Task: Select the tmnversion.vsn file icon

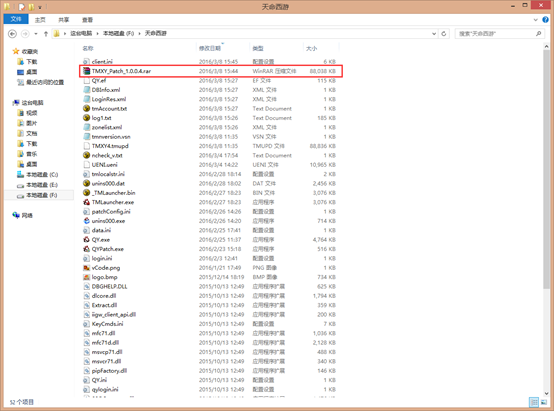Action: click(x=87, y=136)
